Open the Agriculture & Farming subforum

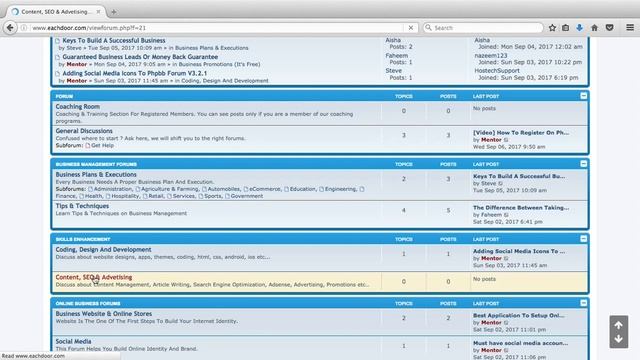coord(169,189)
